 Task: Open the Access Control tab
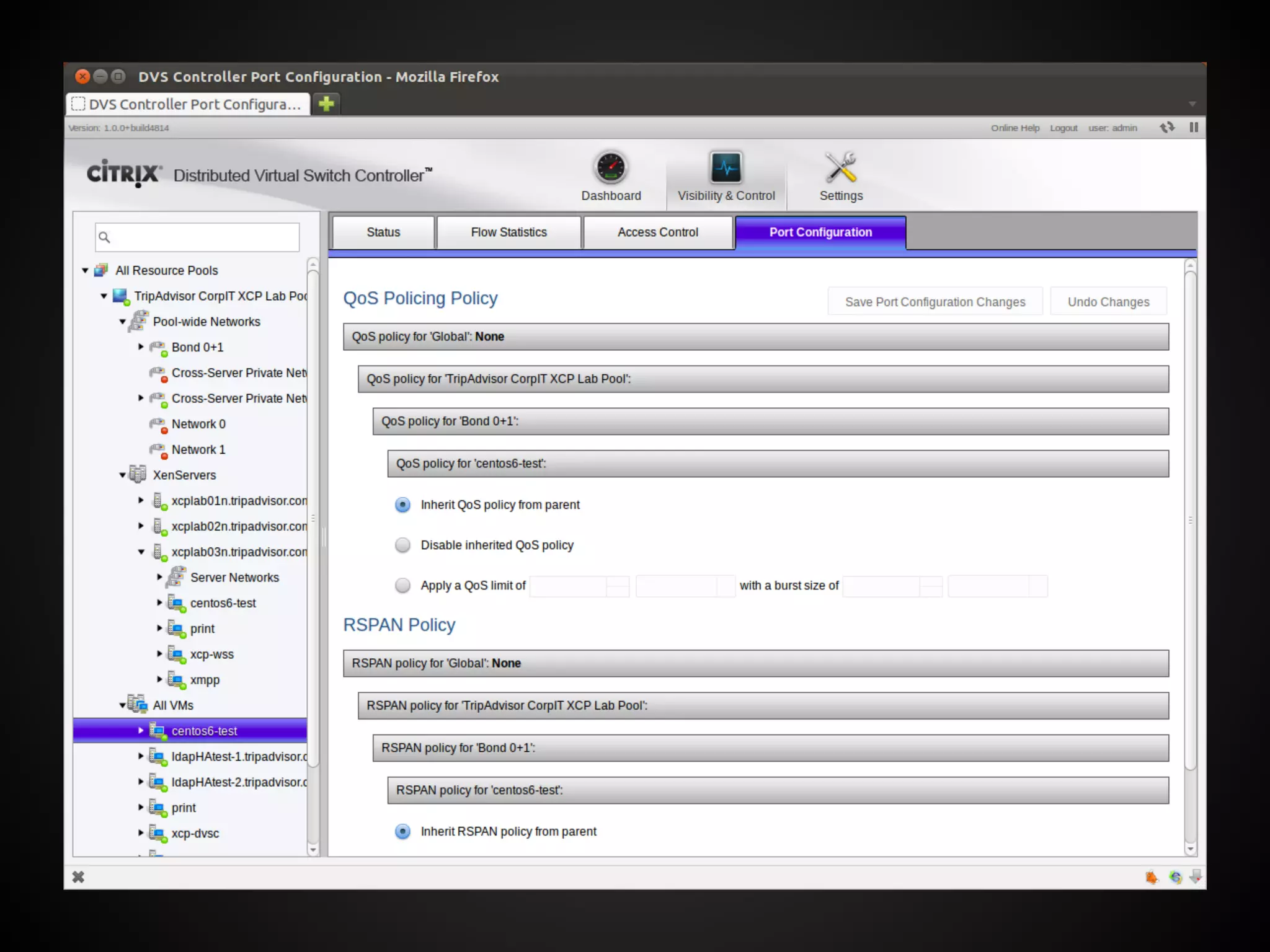(x=657, y=232)
